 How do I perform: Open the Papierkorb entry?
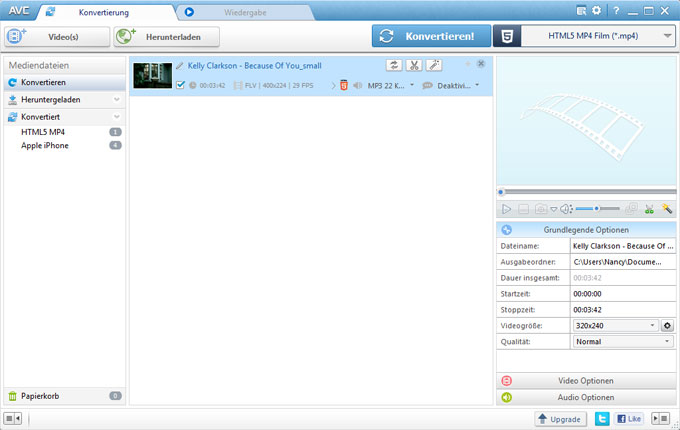[x=65, y=396]
